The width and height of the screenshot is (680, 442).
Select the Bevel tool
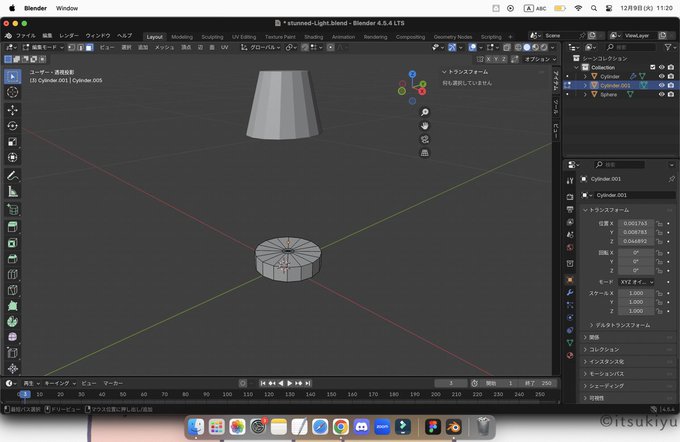pos(13,259)
